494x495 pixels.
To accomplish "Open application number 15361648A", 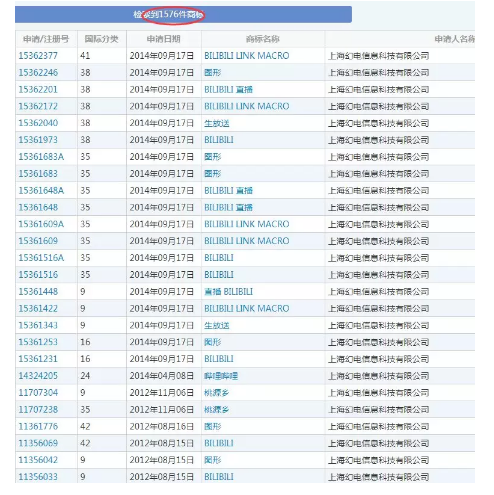I will tap(41, 190).
